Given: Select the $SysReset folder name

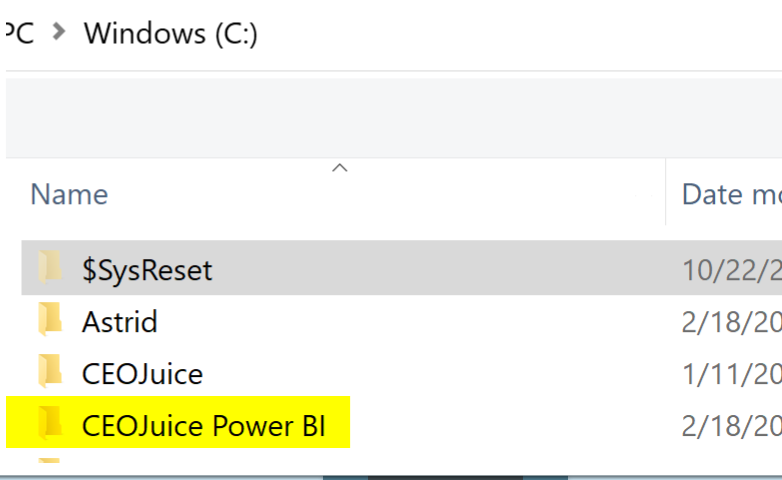Looking at the screenshot, I should [x=147, y=270].
